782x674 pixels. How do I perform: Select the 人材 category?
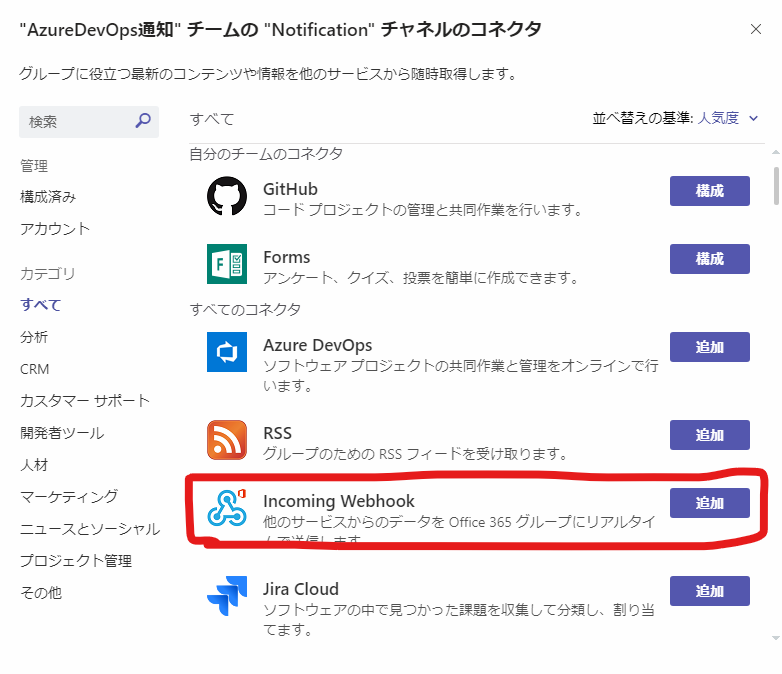click(x=34, y=465)
